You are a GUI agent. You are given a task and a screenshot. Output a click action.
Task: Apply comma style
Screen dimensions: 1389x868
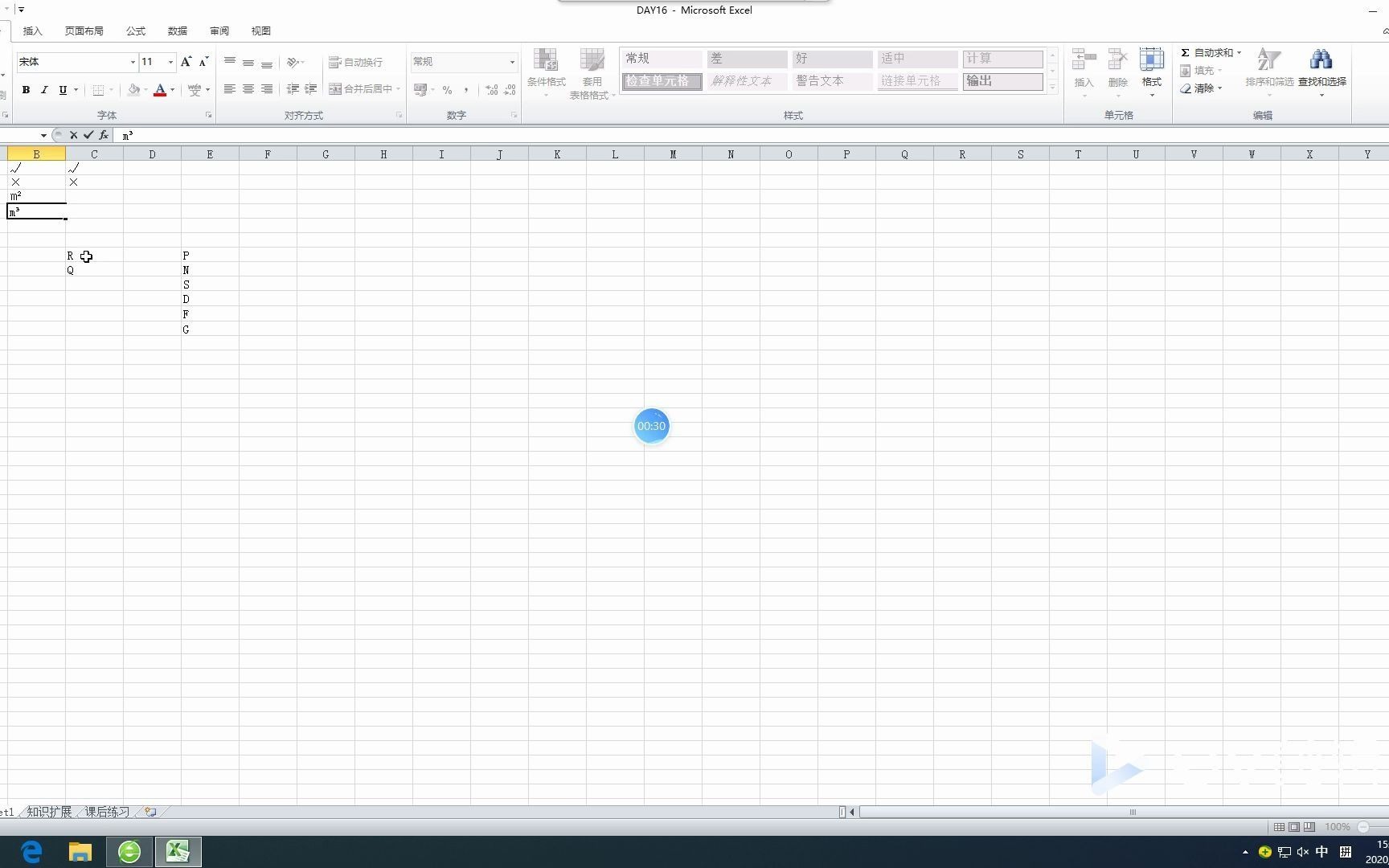466,90
